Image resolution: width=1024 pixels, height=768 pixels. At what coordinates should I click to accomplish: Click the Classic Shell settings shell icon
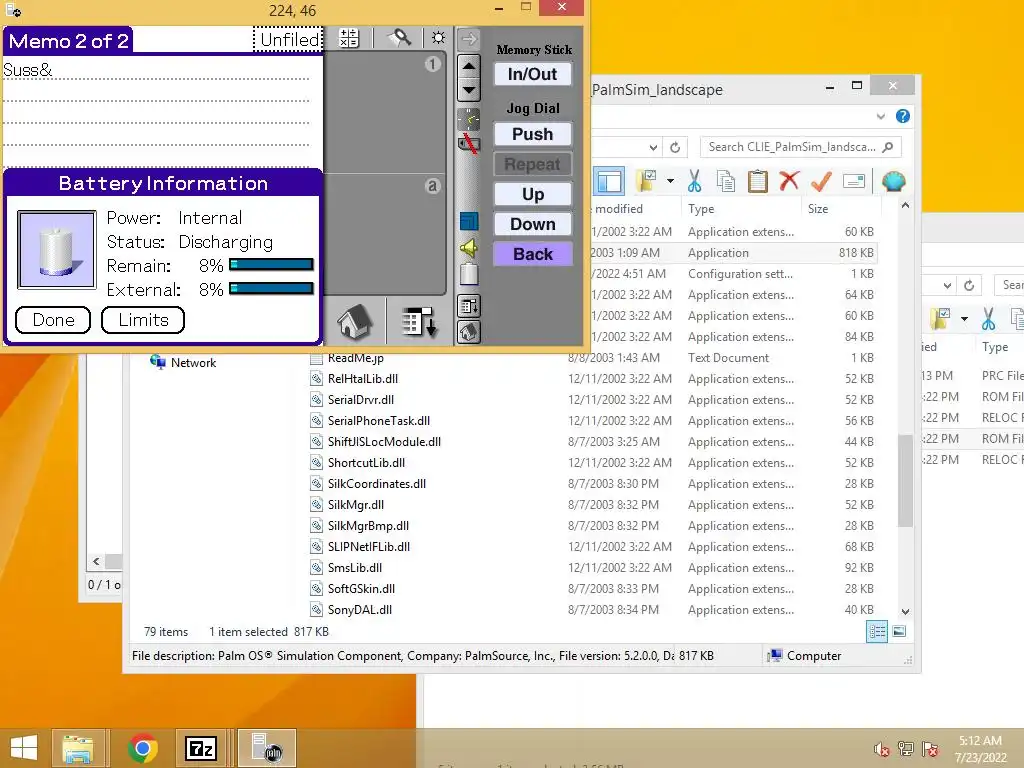pyautogui.click(x=893, y=181)
